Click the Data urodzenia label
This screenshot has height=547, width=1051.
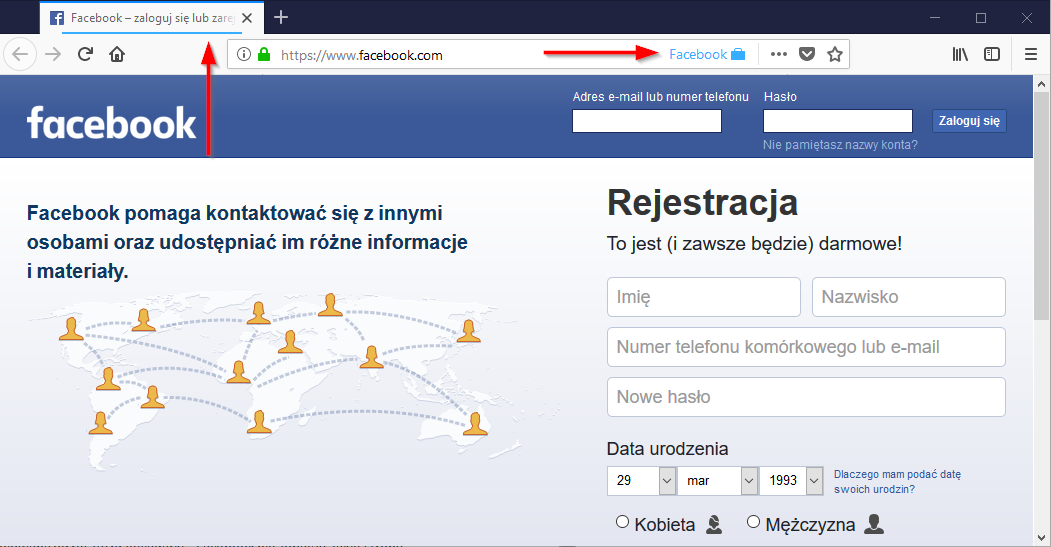pos(668,448)
